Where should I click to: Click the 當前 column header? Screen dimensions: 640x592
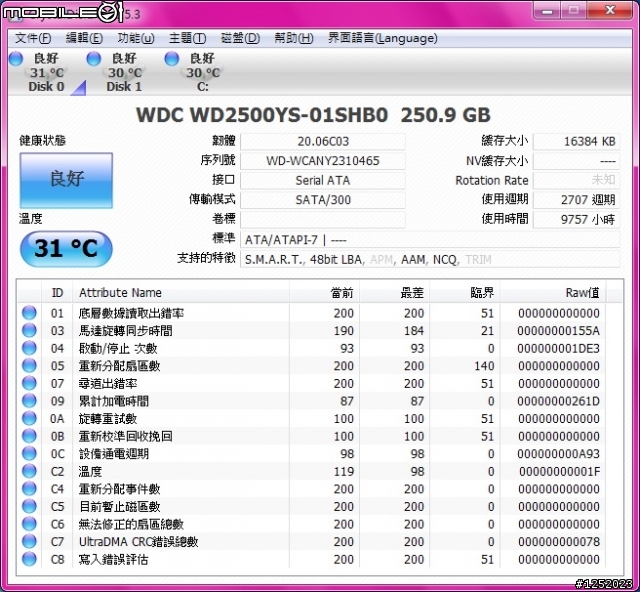point(324,293)
